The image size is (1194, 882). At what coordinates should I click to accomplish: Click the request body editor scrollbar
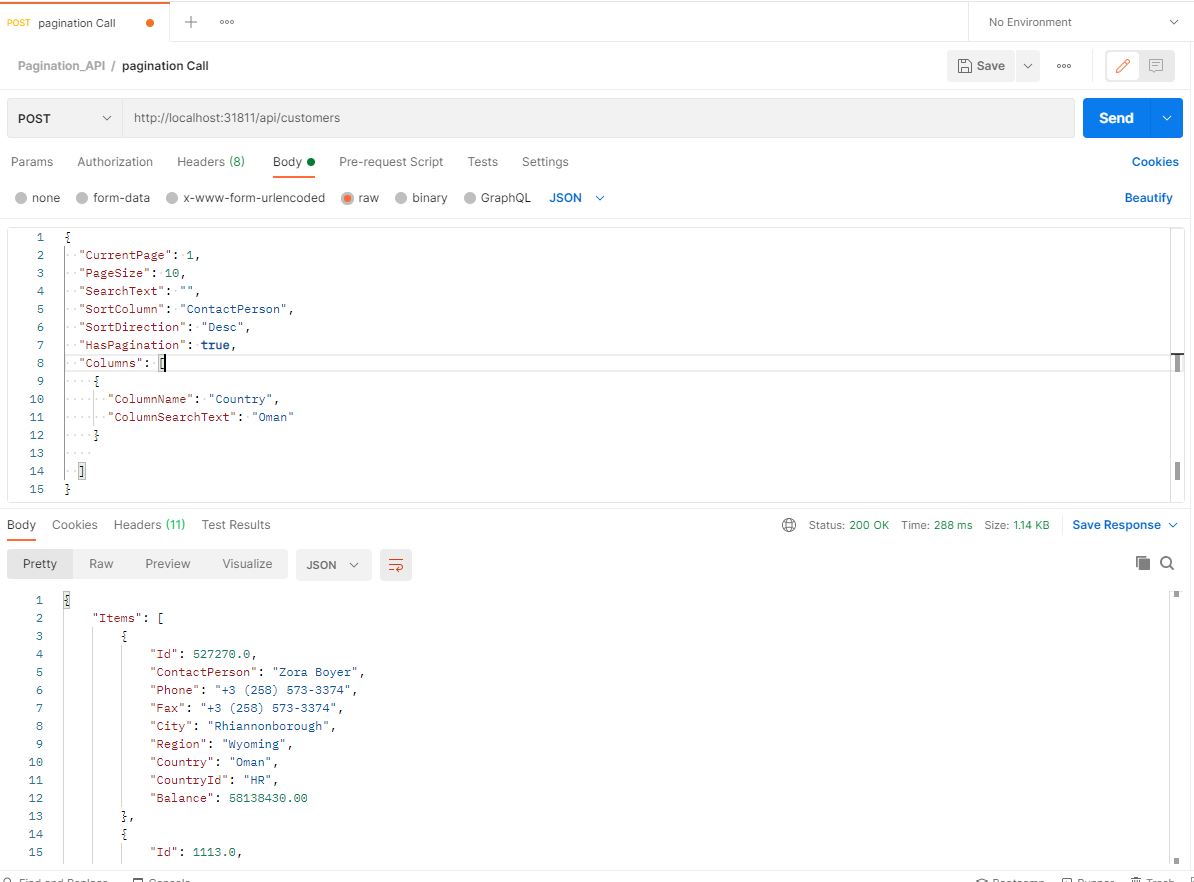tap(1177, 364)
